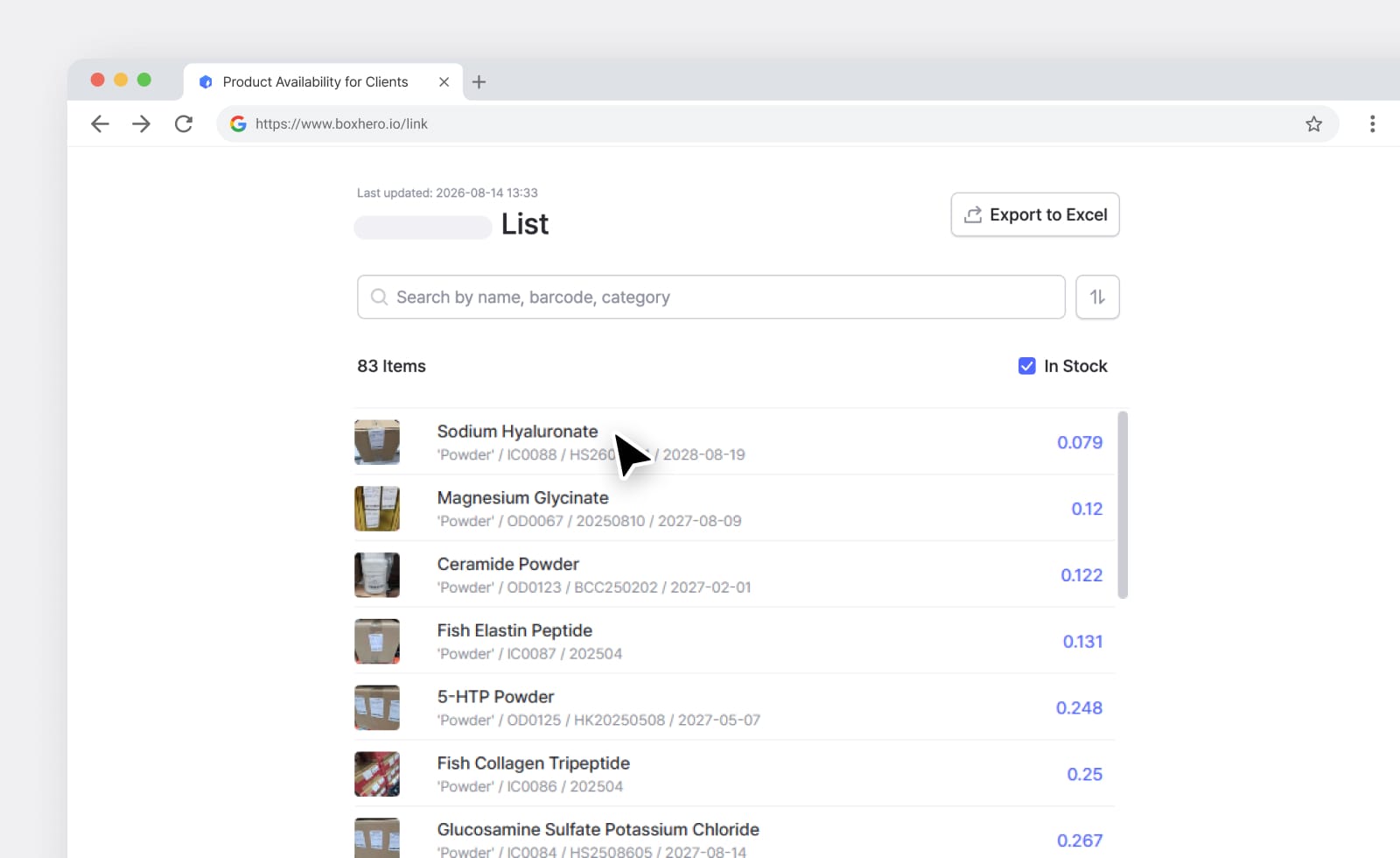Click quantity 0.267 for Glucosamine Sulfate
The image size is (1400, 858).
coord(1080,840)
